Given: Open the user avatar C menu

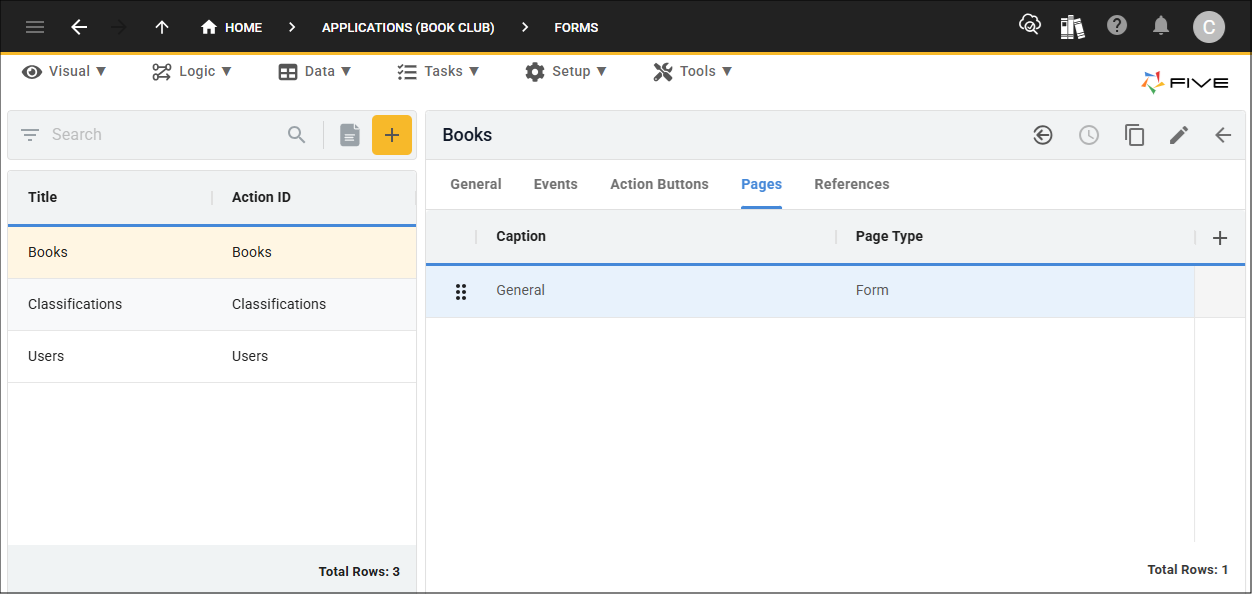Looking at the screenshot, I should (x=1209, y=27).
